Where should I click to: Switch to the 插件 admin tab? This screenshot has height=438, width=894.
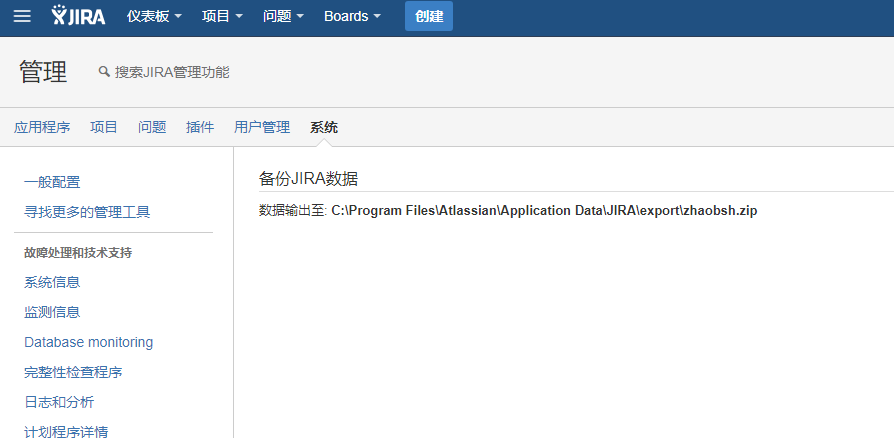pyautogui.click(x=200, y=127)
